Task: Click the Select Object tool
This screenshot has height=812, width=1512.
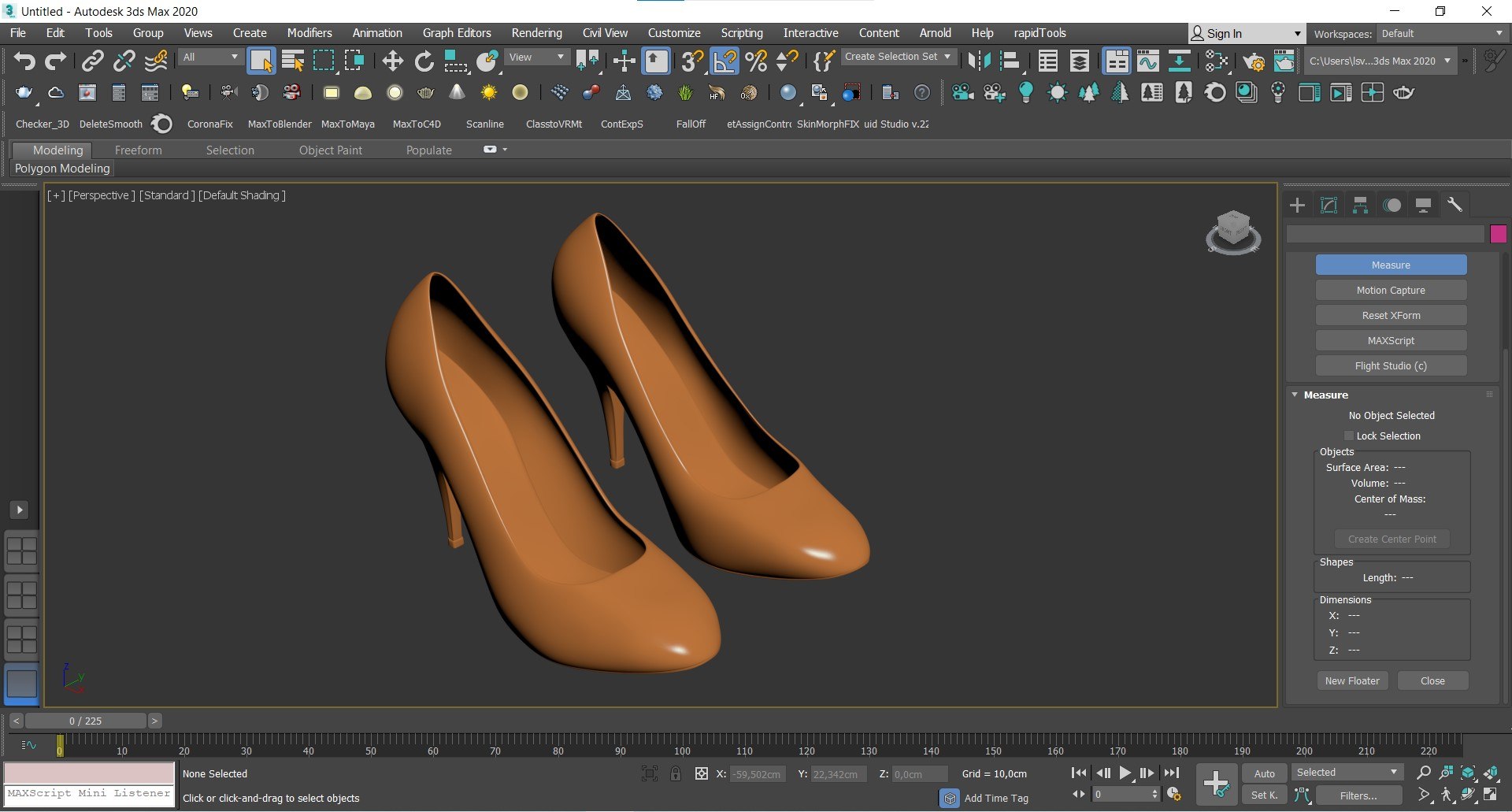Action: [x=261, y=61]
